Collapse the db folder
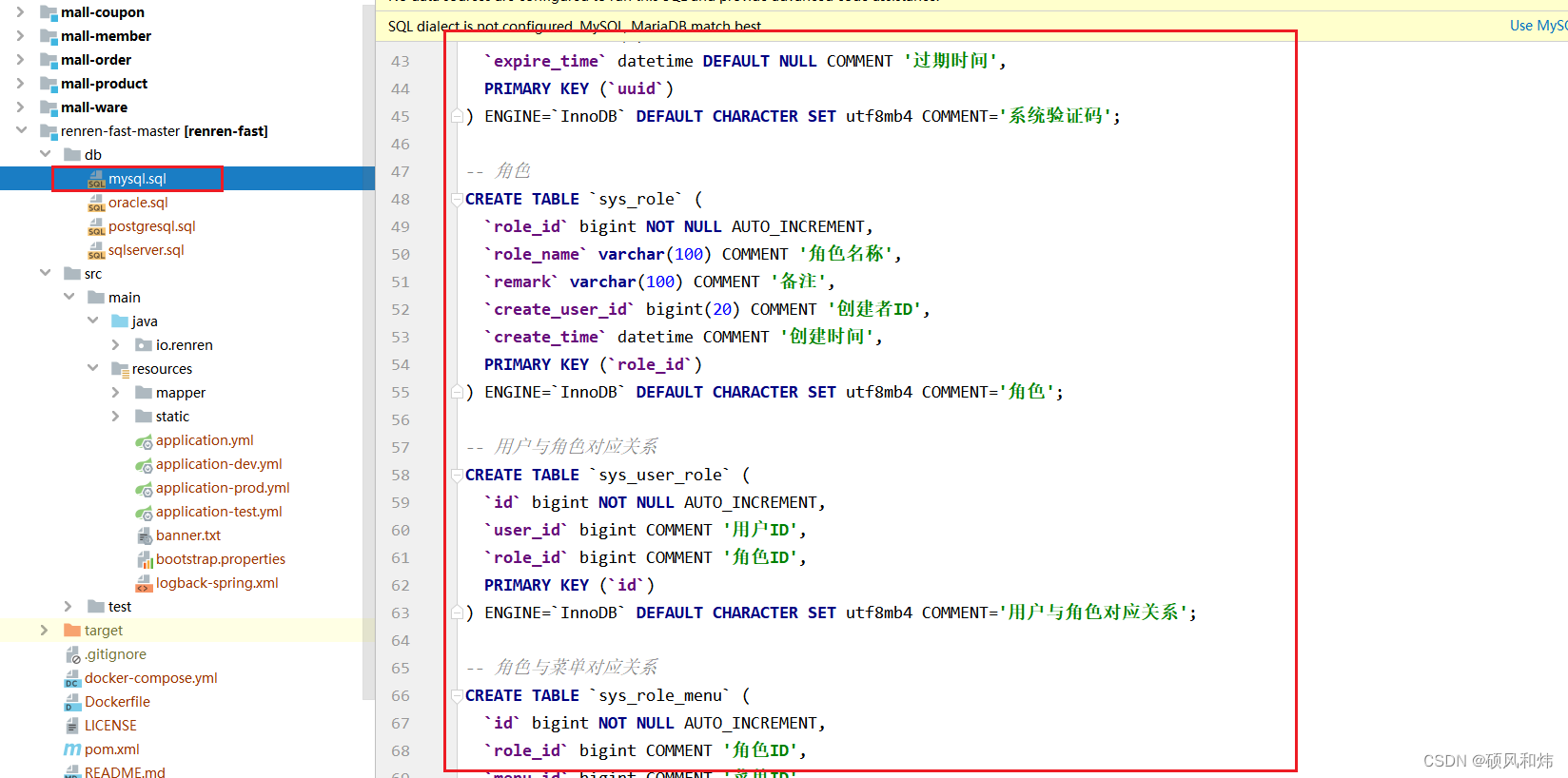This screenshot has width=1568, height=778. coord(45,155)
